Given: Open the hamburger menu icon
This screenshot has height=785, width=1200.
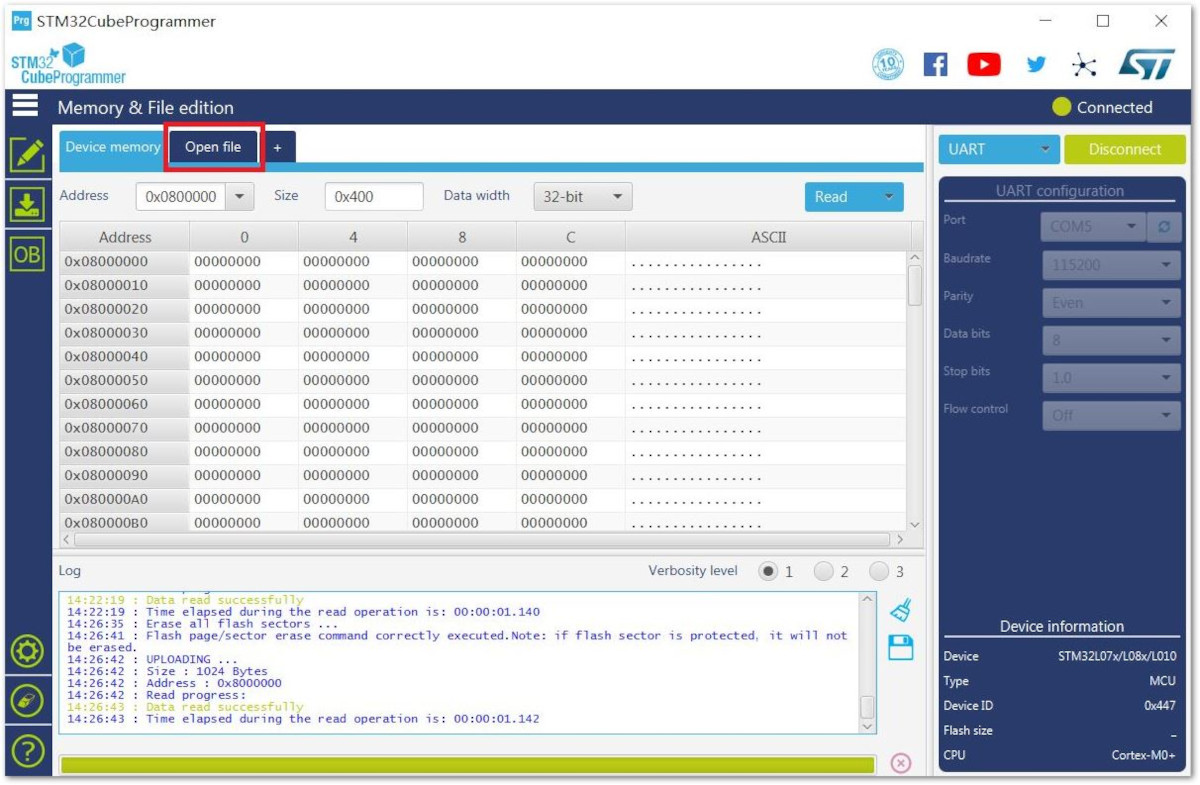Looking at the screenshot, I should [x=25, y=106].
